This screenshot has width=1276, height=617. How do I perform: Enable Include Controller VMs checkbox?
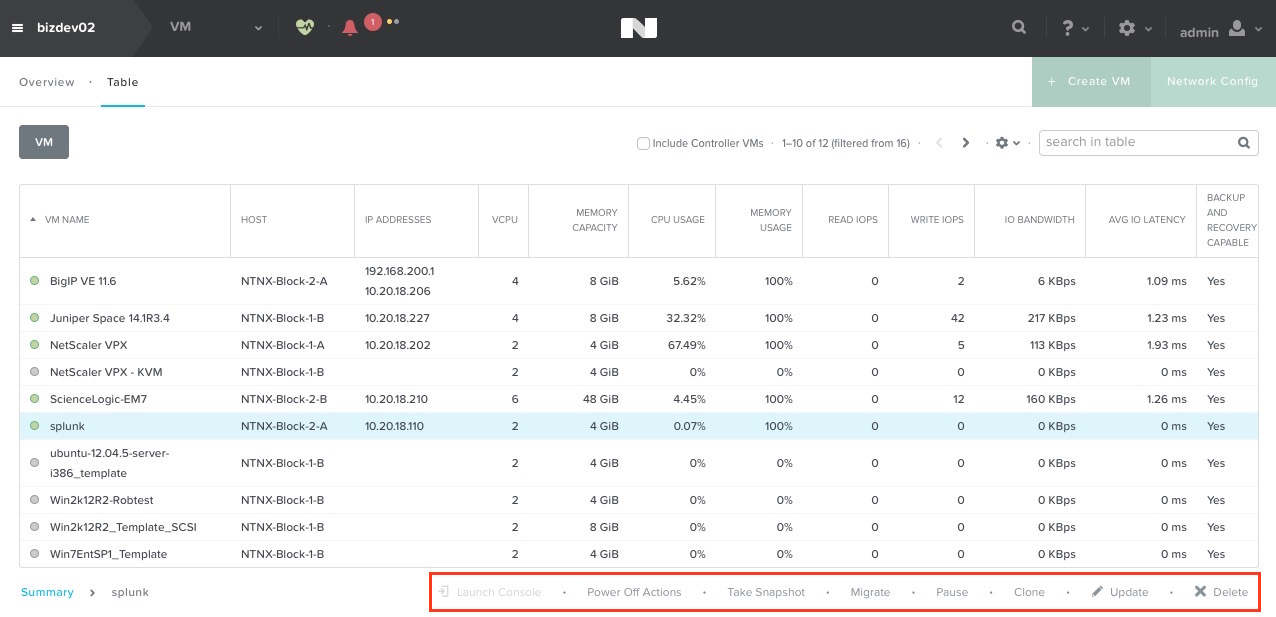tap(644, 143)
